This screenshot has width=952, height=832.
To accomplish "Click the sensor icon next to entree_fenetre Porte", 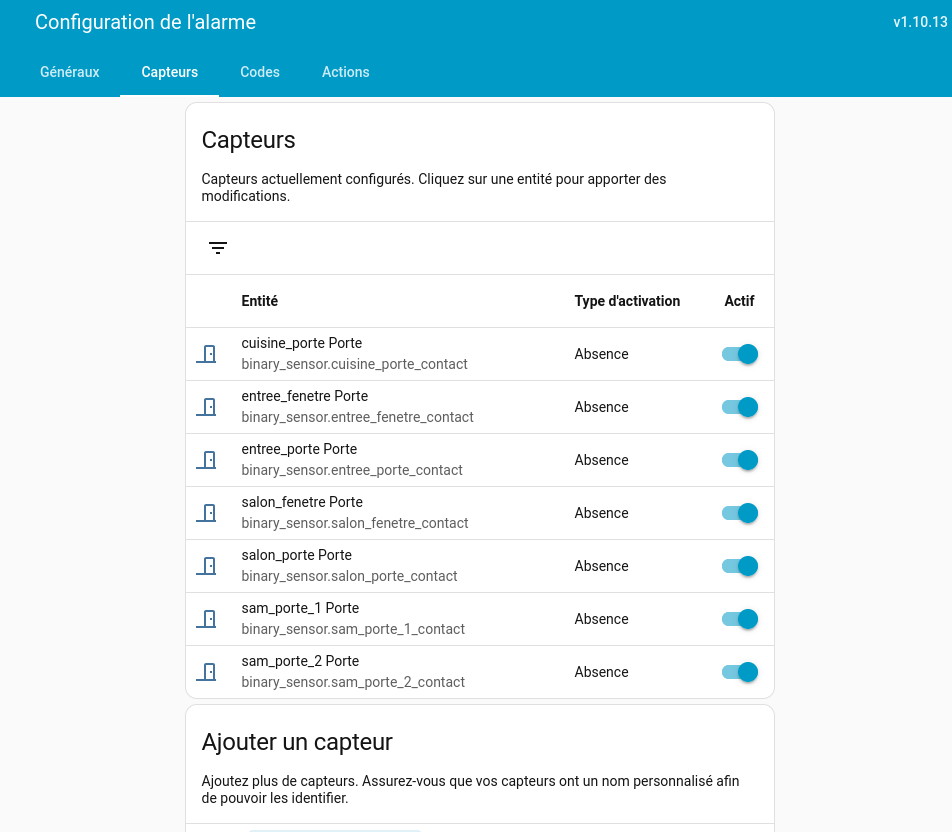I will coord(207,407).
